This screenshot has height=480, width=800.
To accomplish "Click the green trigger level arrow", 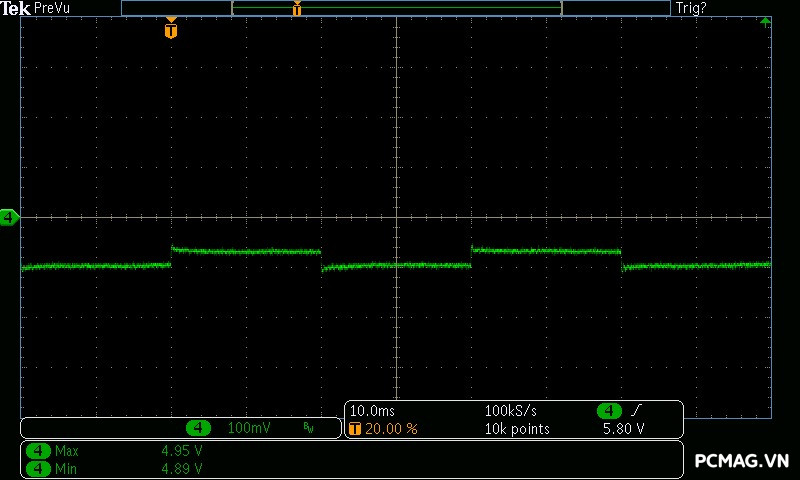I will [x=765, y=21].
